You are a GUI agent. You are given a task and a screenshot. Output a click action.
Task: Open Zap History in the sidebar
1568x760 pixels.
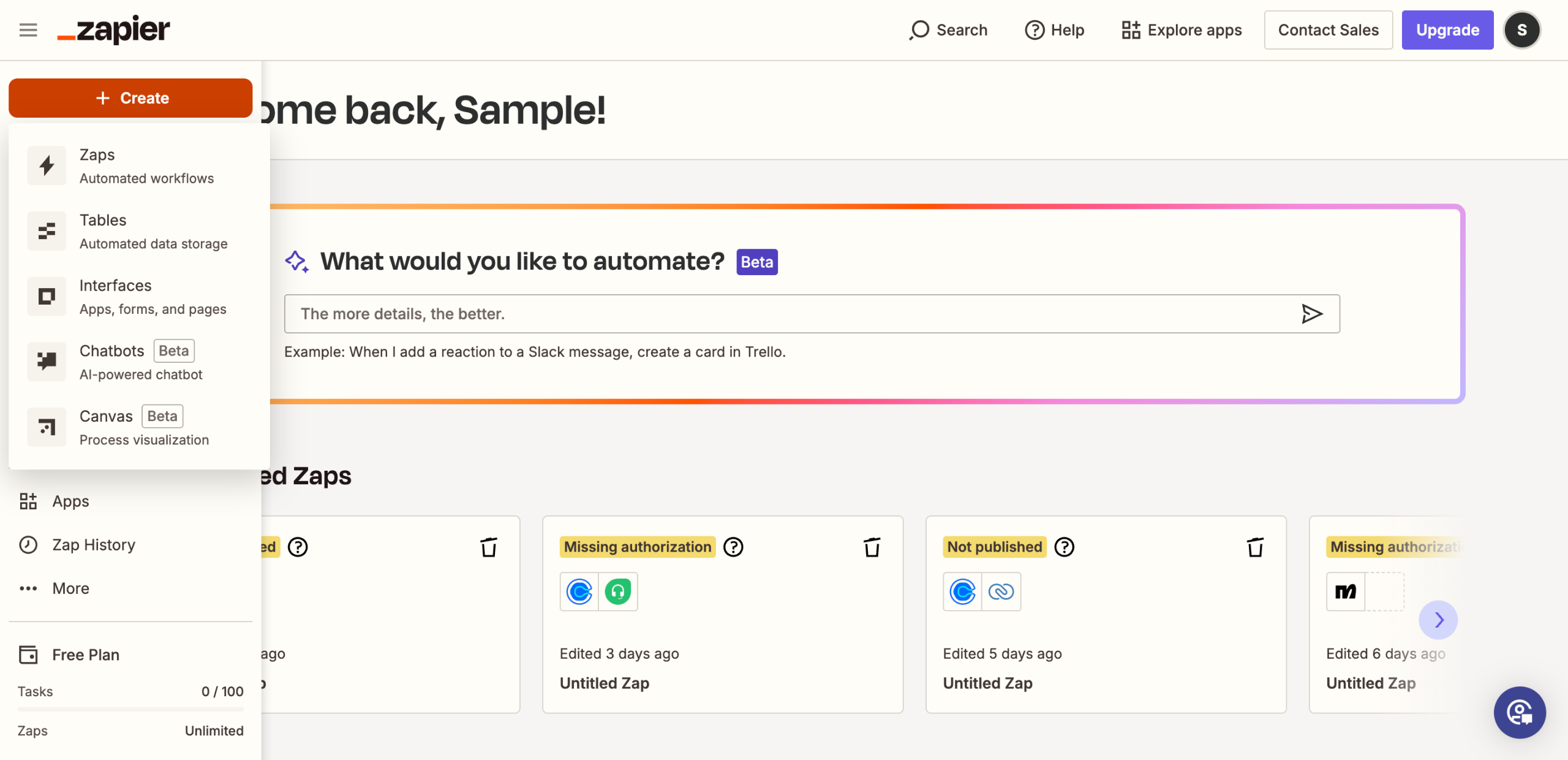click(93, 545)
